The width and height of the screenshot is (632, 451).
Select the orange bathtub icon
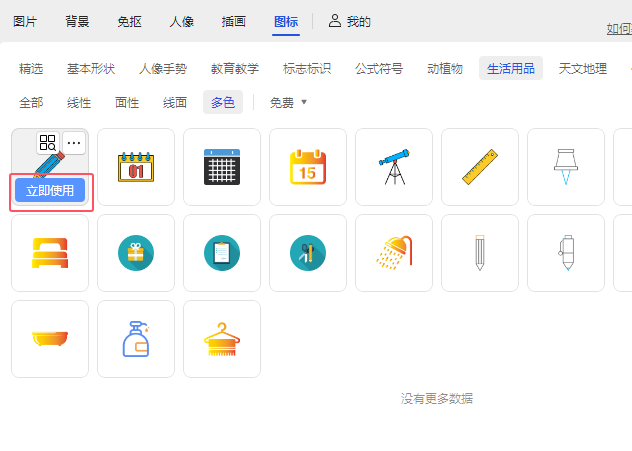click(x=50, y=339)
